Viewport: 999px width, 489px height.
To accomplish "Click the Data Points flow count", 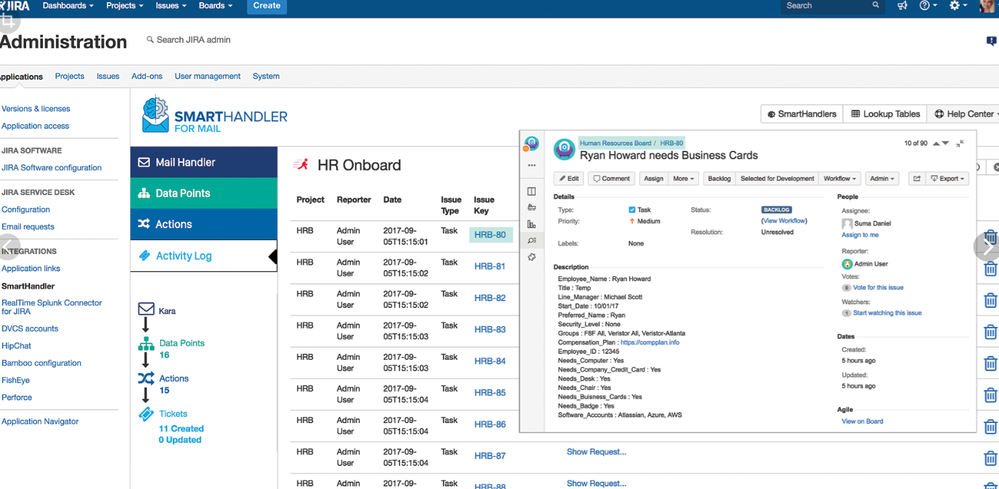I will [164, 355].
